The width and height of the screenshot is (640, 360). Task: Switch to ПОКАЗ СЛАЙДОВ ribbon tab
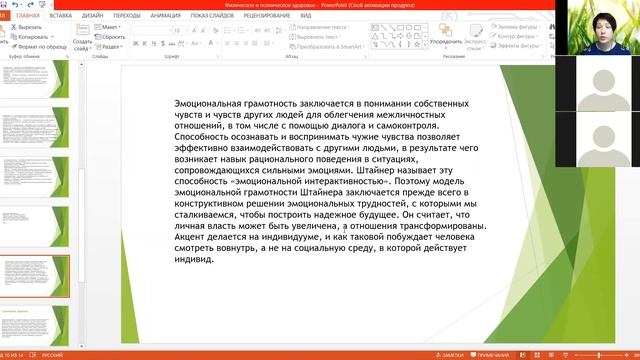(212, 16)
